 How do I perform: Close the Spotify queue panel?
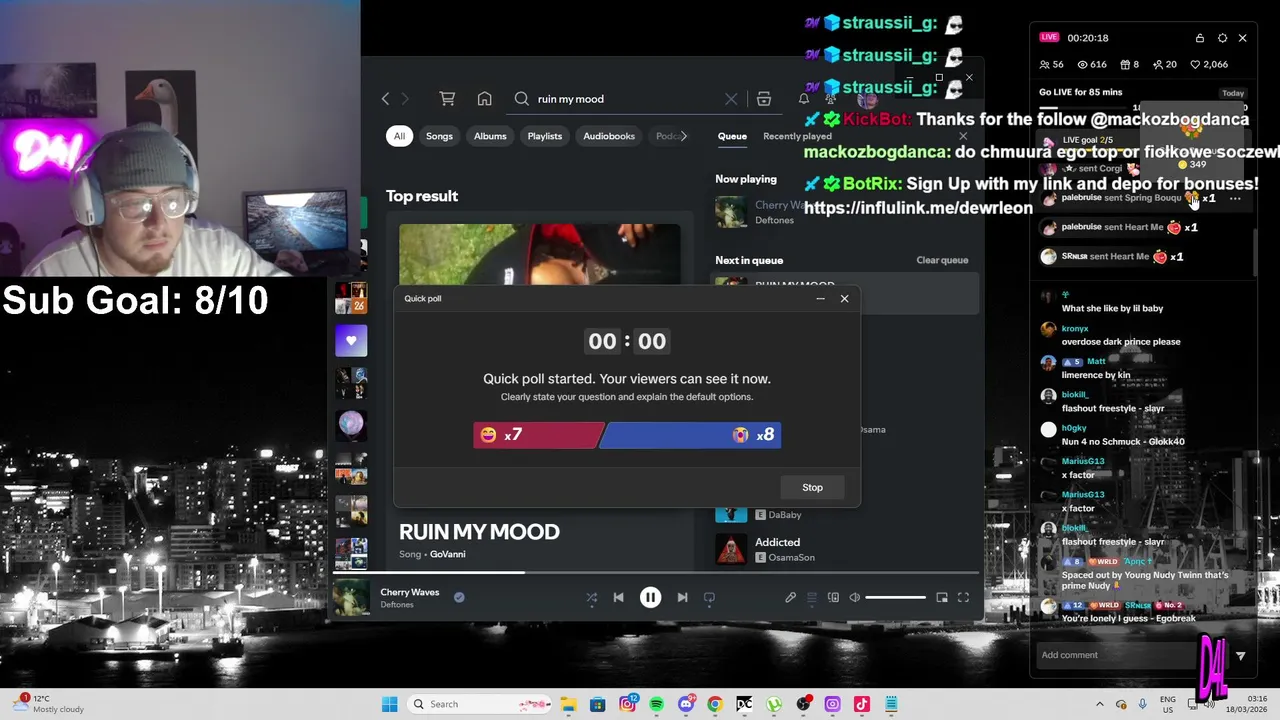point(963,136)
